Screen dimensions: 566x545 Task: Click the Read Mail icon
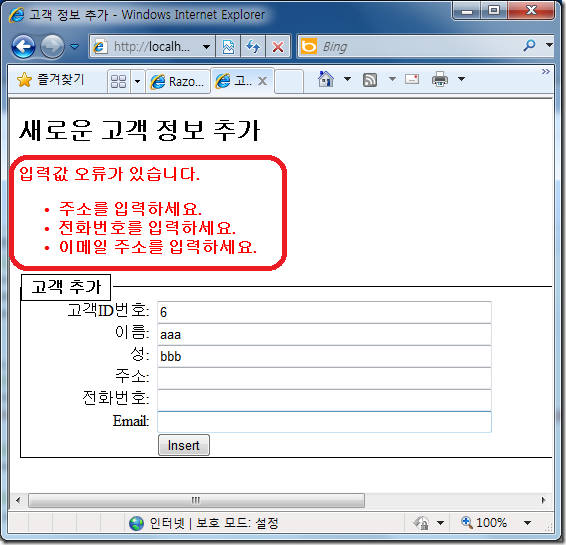tap(412, 79)
